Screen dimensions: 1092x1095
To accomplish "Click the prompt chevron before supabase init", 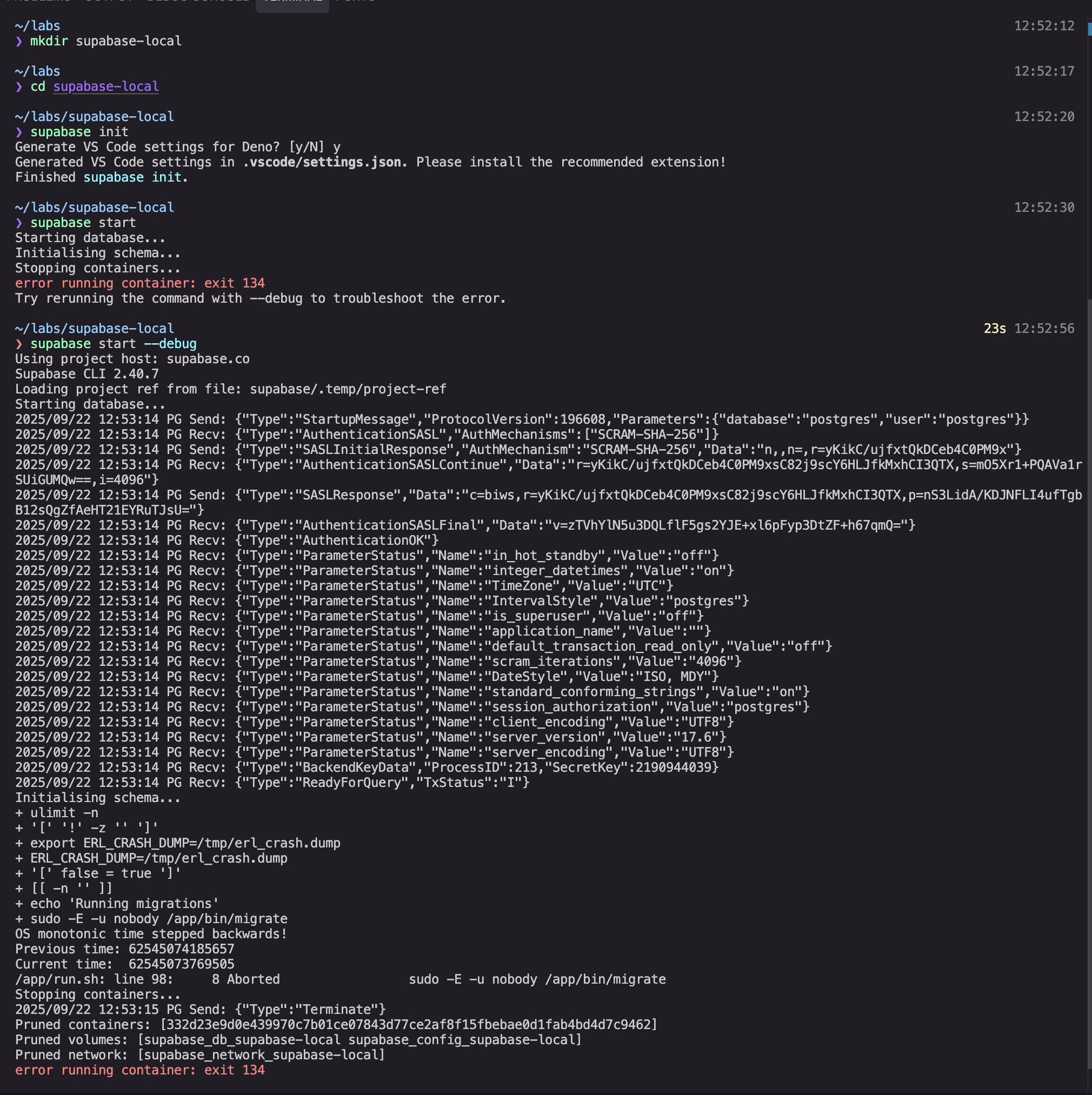I will coord(19,132).
